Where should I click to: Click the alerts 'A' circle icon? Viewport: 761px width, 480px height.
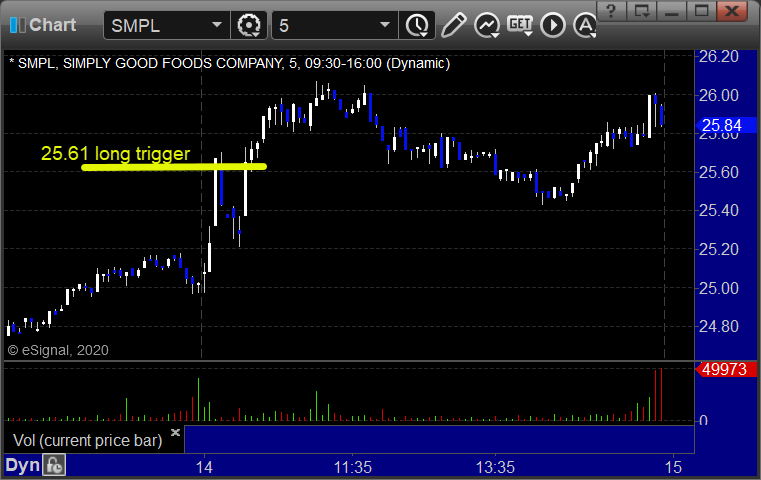tap(585, 25)
